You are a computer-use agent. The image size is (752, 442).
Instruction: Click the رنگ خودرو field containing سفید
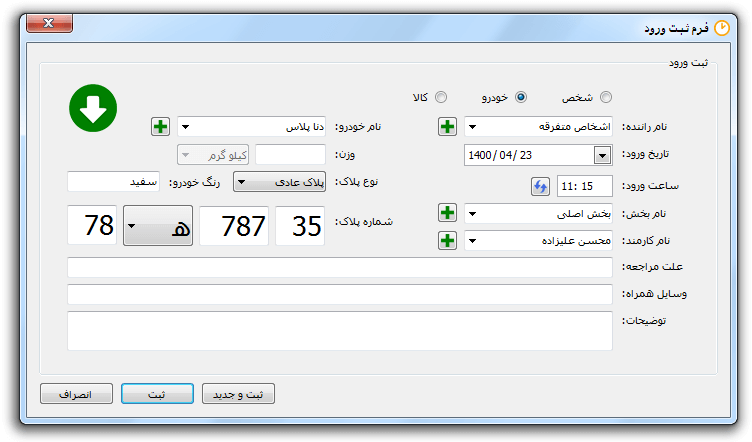(x=114, y=182)
